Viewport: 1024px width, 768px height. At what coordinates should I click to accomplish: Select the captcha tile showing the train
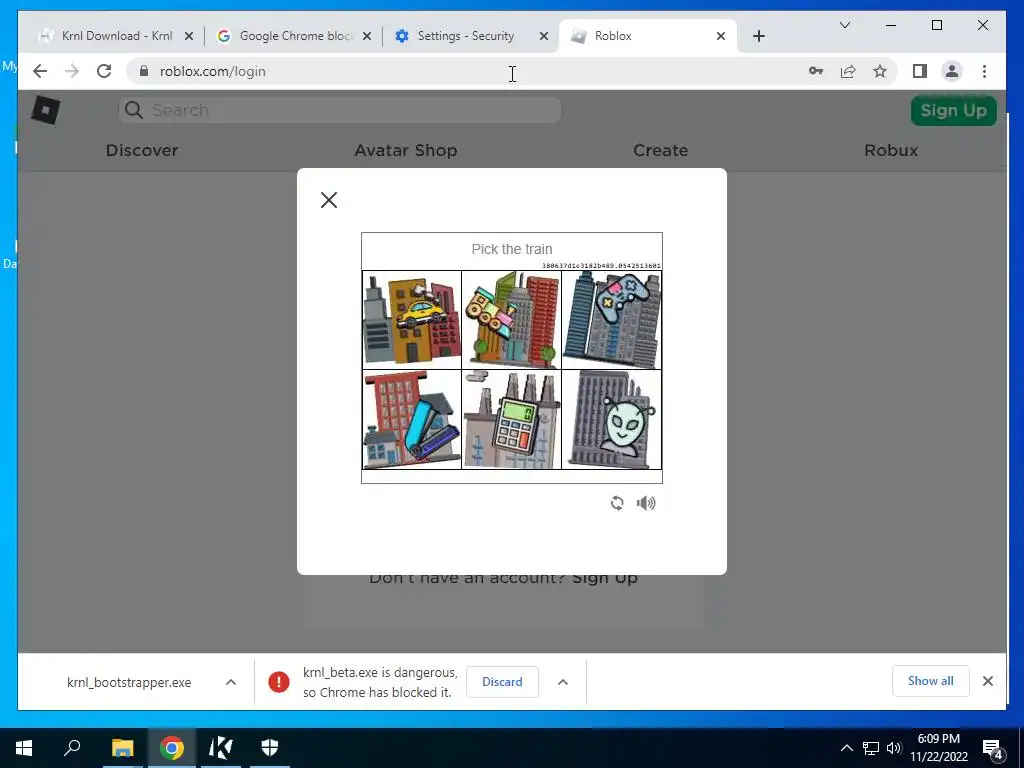pos(511,320)
